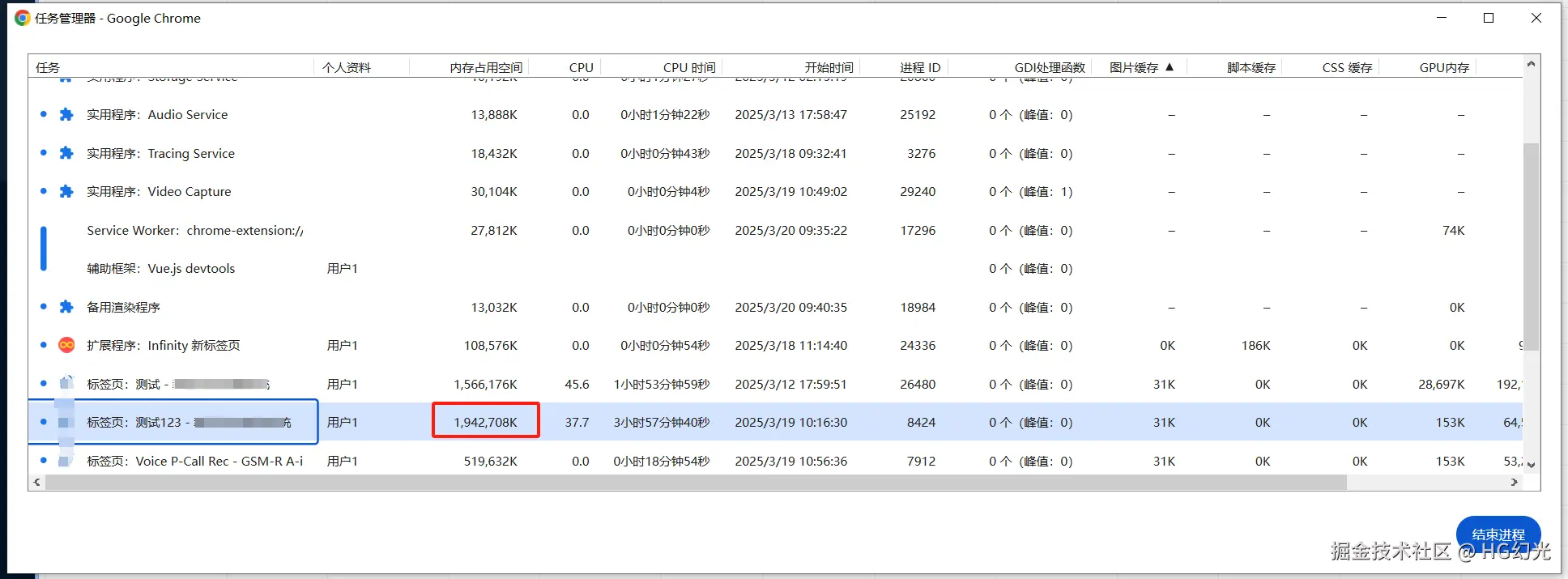The width and height of the screenshot is (1568, 579).
Task: Select the 辅助框架 Vue.js devtools row
Action: (x=160, y=269)
